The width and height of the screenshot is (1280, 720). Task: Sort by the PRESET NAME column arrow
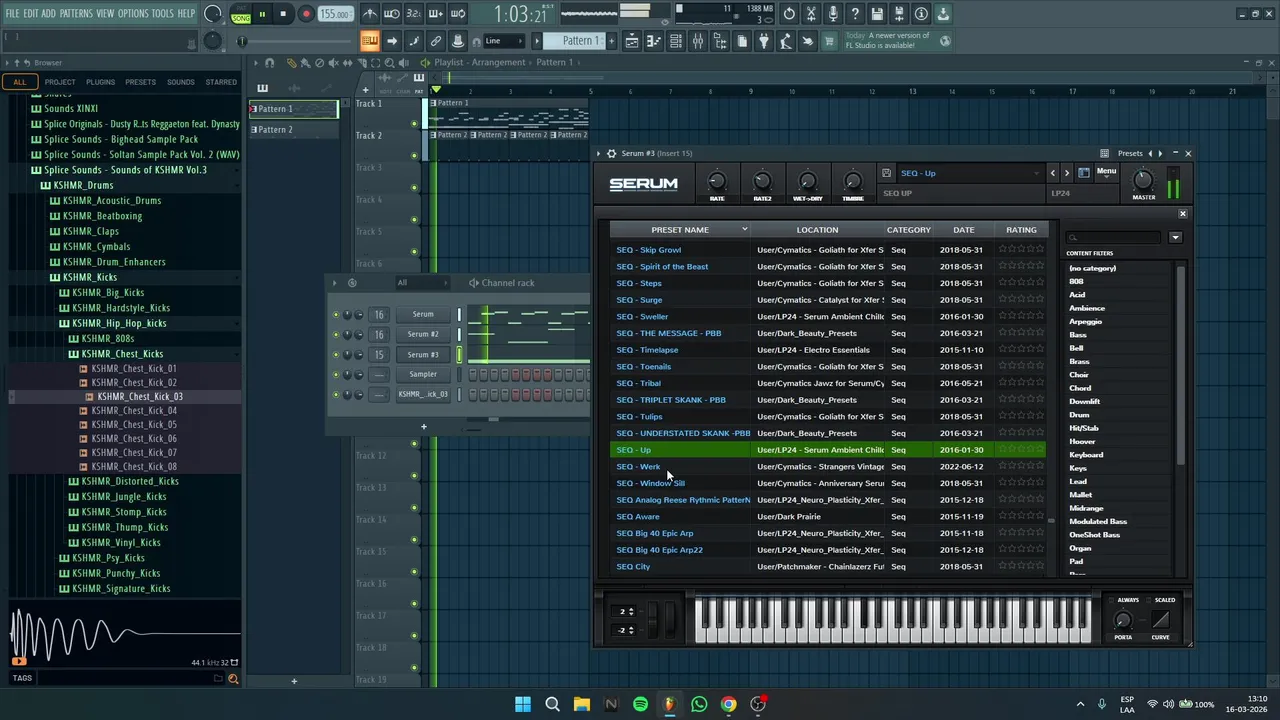(744, 230)
